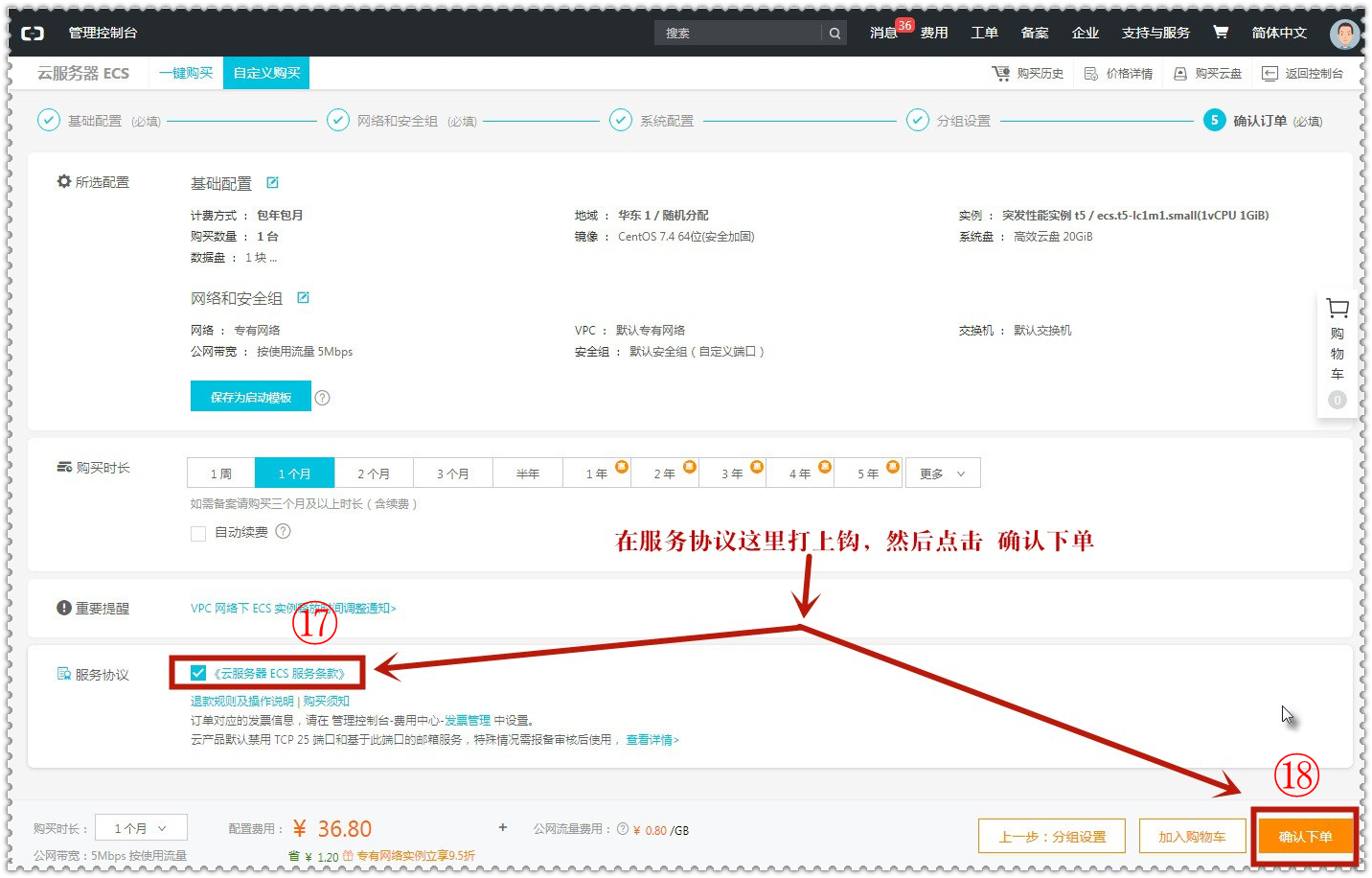Click the 所选配置 gear icon

64,181
